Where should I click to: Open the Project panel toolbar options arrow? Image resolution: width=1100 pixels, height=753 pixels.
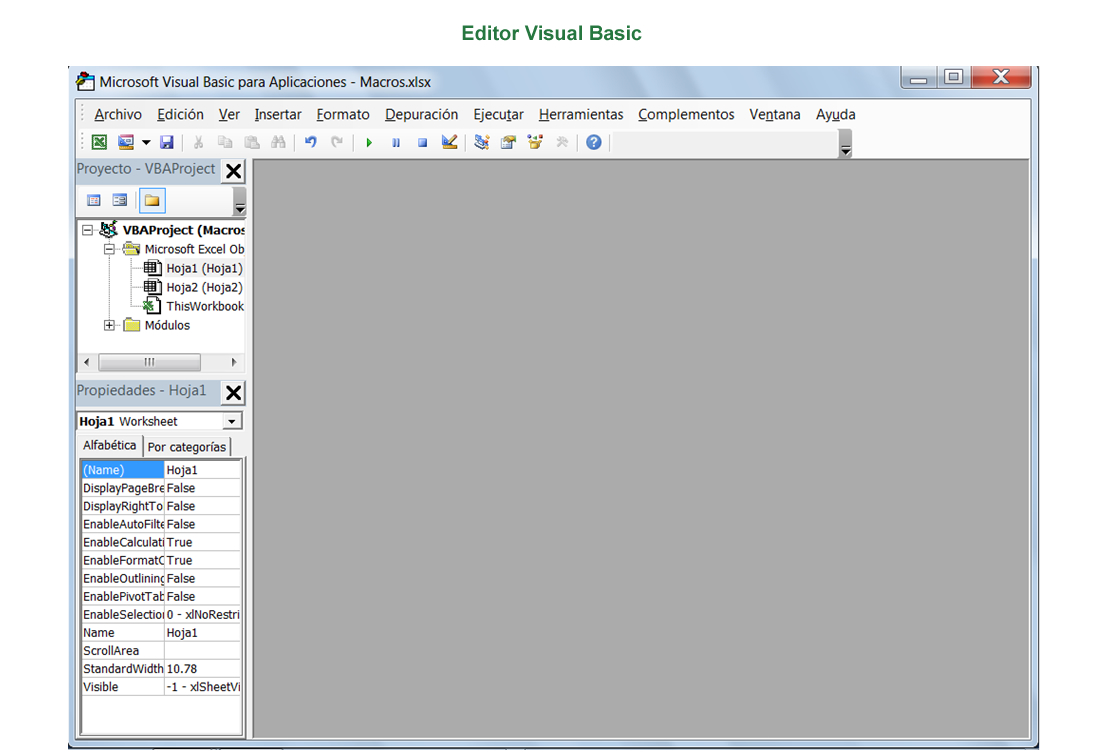[x=240, y=201]
